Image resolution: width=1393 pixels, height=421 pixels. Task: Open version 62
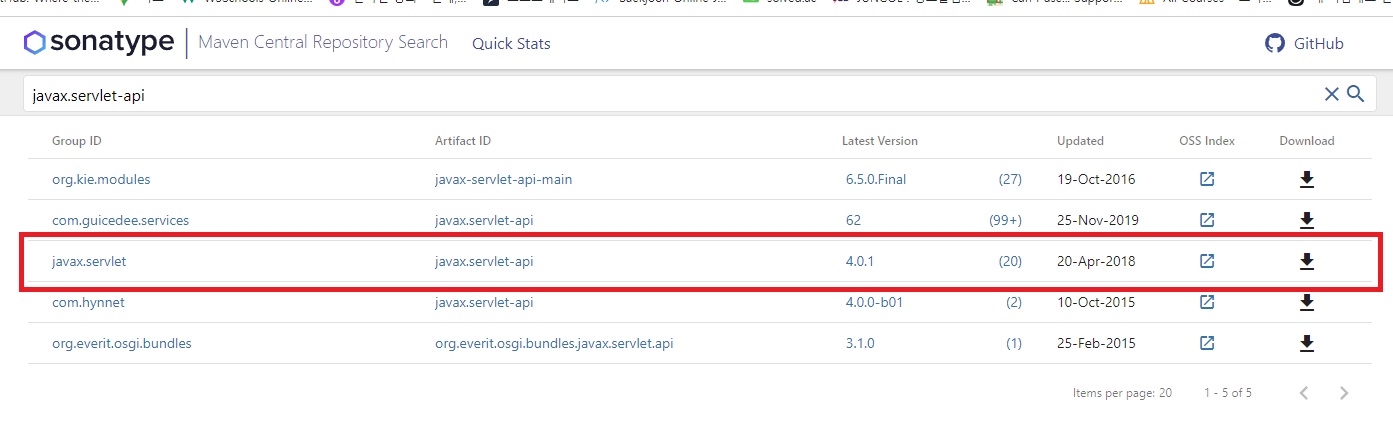tap(853, 220)
